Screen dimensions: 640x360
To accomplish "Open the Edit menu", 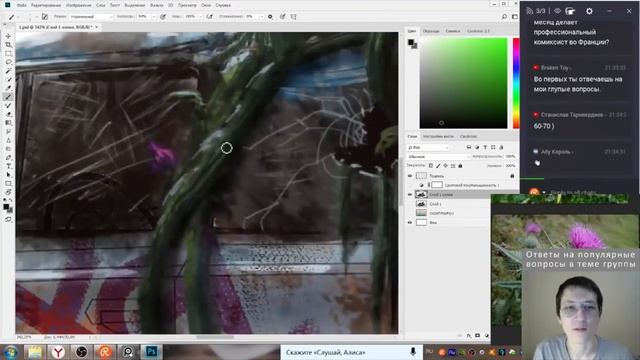I will (x=46, y=5).
